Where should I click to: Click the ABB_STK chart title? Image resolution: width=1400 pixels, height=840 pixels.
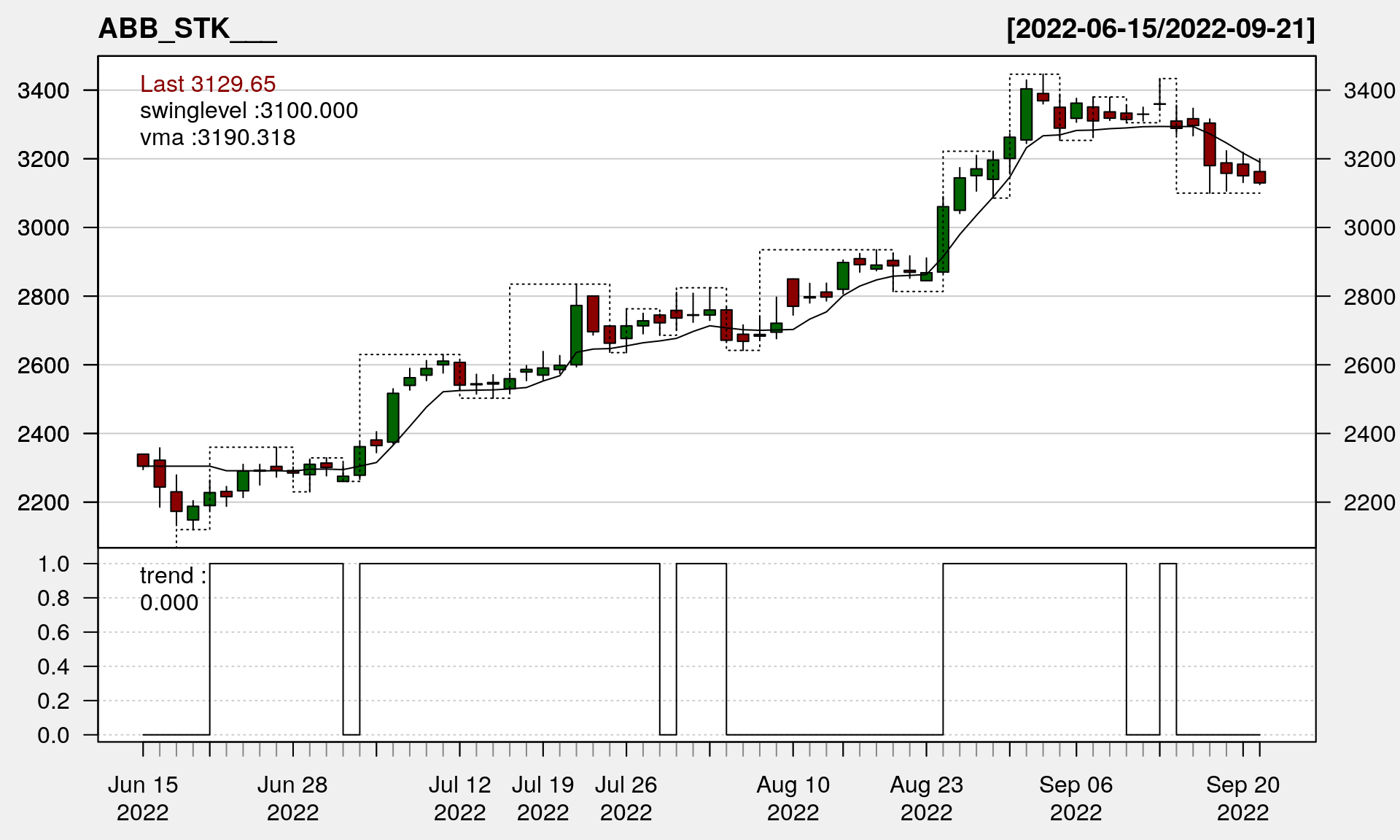187,29
